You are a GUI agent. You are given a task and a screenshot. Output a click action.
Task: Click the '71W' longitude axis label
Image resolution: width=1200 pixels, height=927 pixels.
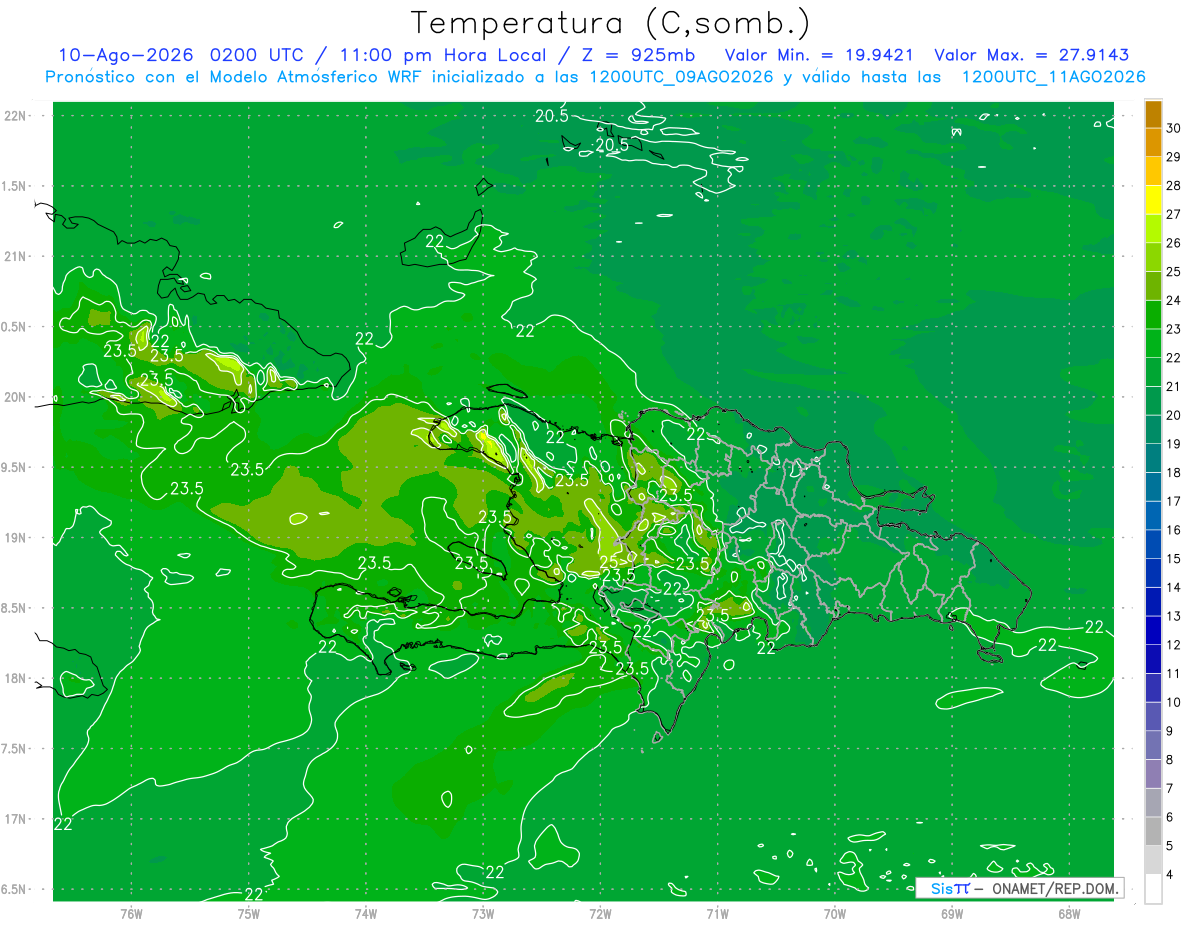click(x=717, y=914)
